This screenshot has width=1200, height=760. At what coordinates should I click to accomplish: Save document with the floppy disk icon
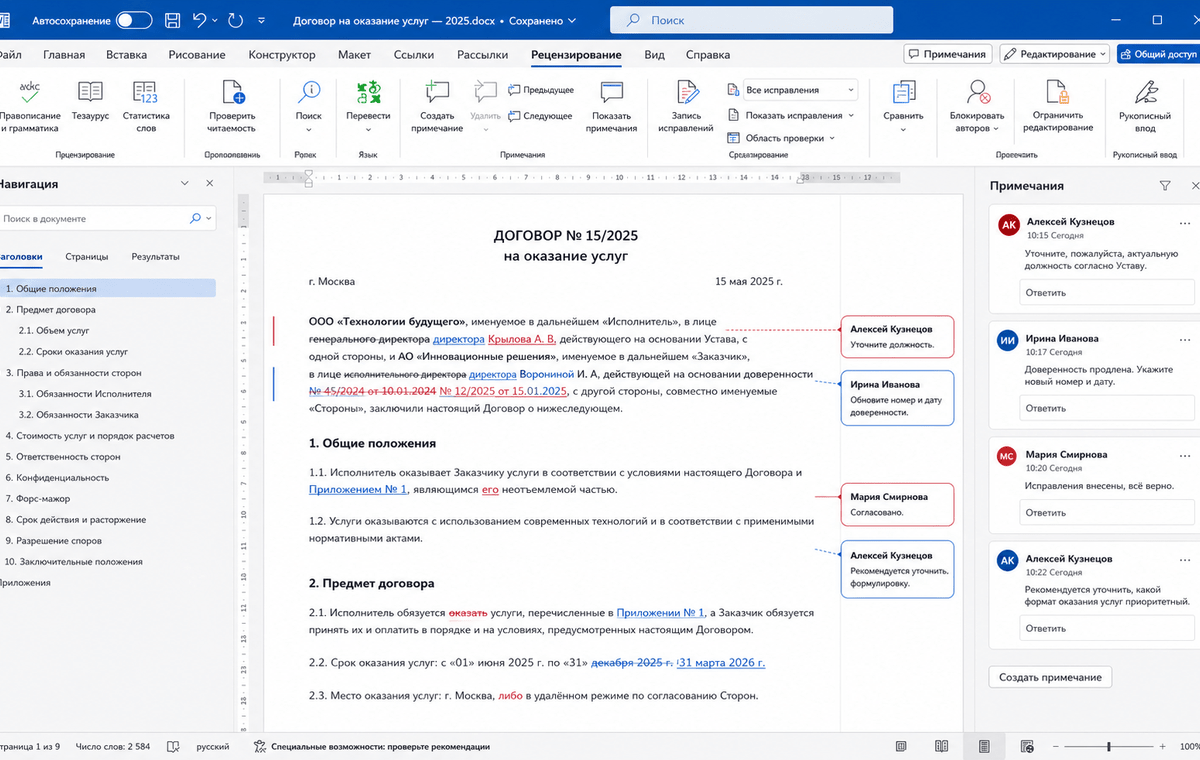[x=172, y=20]
